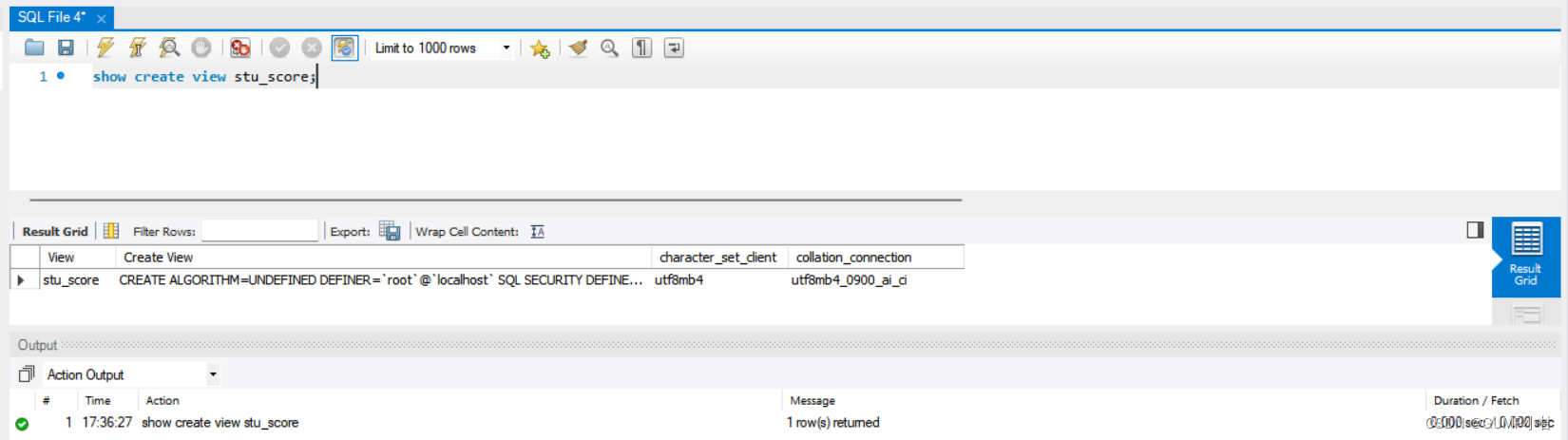The height and width of the screenshot is (440, 1568).
Task: Select the CREATE ALGORITHM=UNDEFINED cell
Action: 383,280
